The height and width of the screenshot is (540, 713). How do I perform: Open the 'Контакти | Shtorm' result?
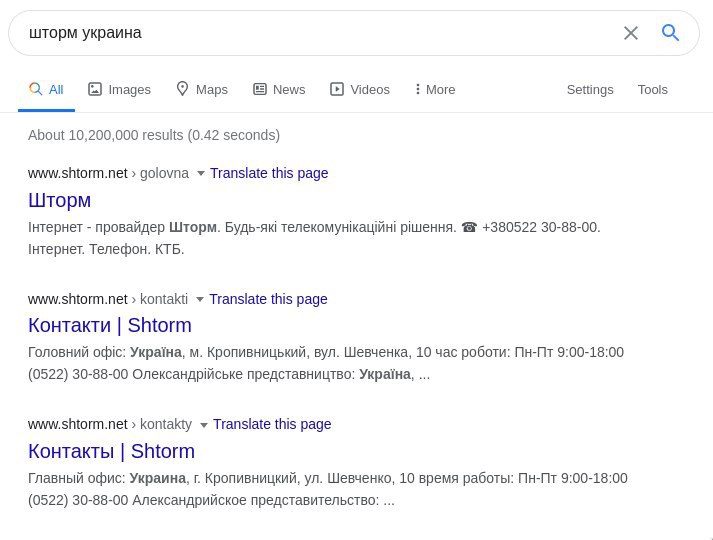coord(110,325)
